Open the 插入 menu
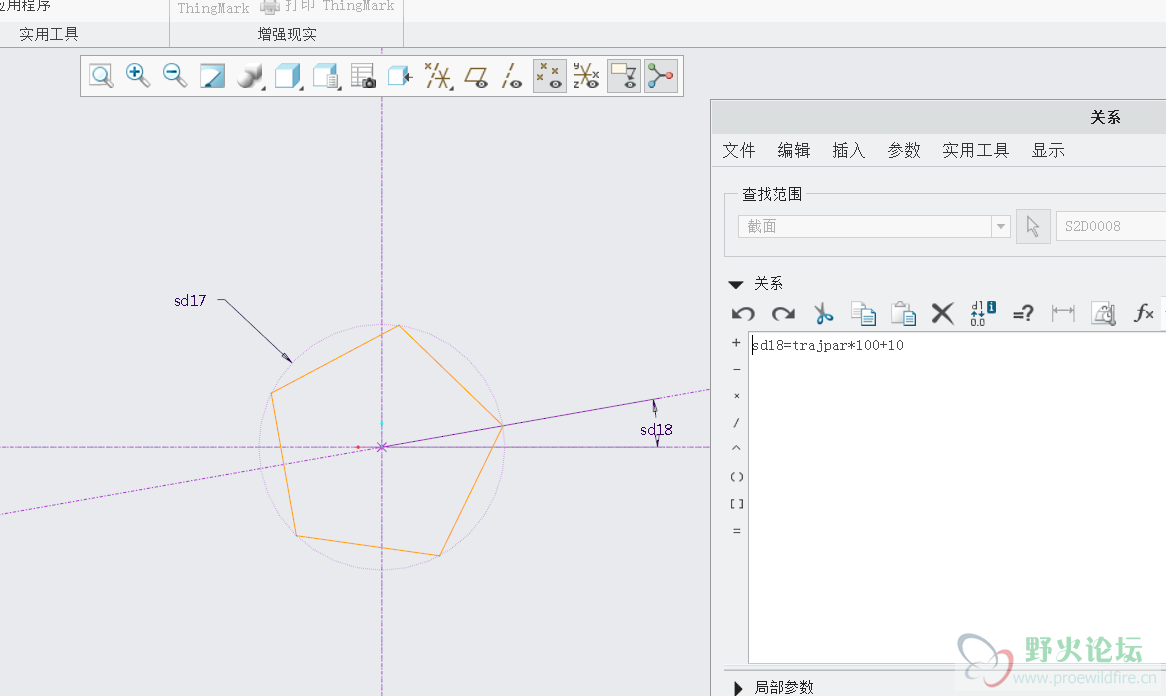The width and height of the screenshot is (1166, 696). pos(848,150)
